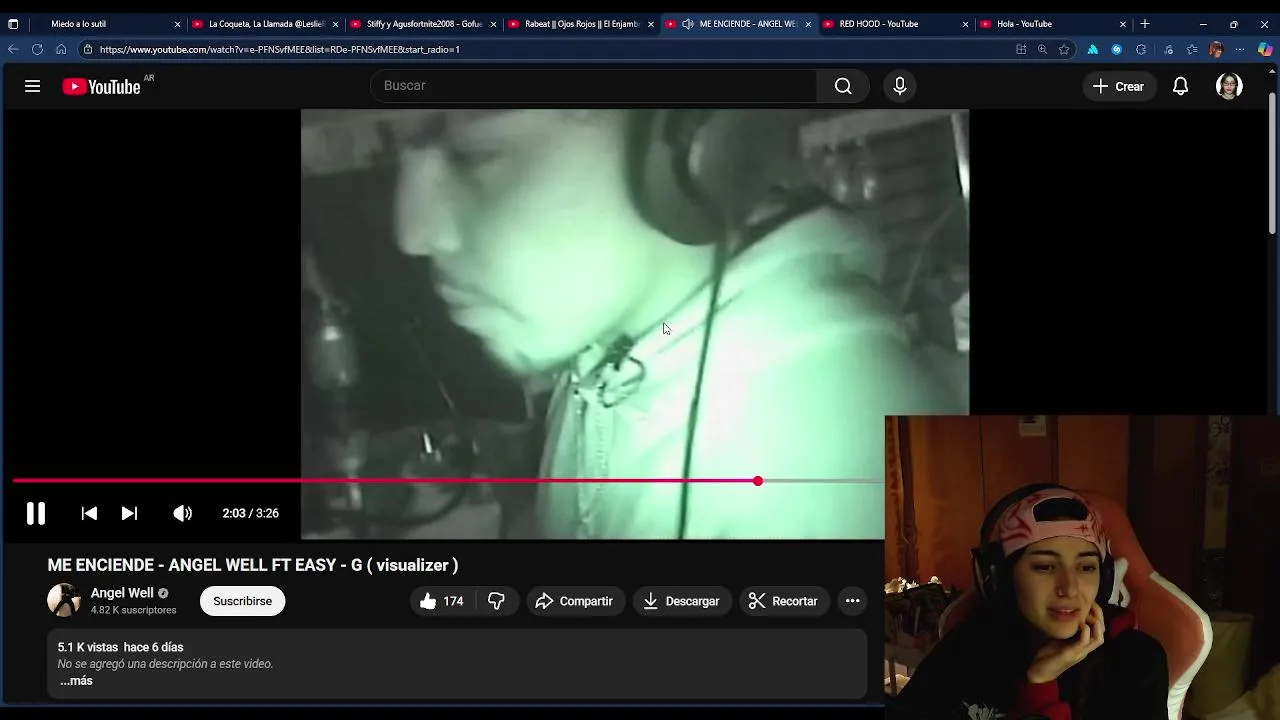Go to the YouTube home logo
The width and height of the screenshot is (1280, 720).
101,87
